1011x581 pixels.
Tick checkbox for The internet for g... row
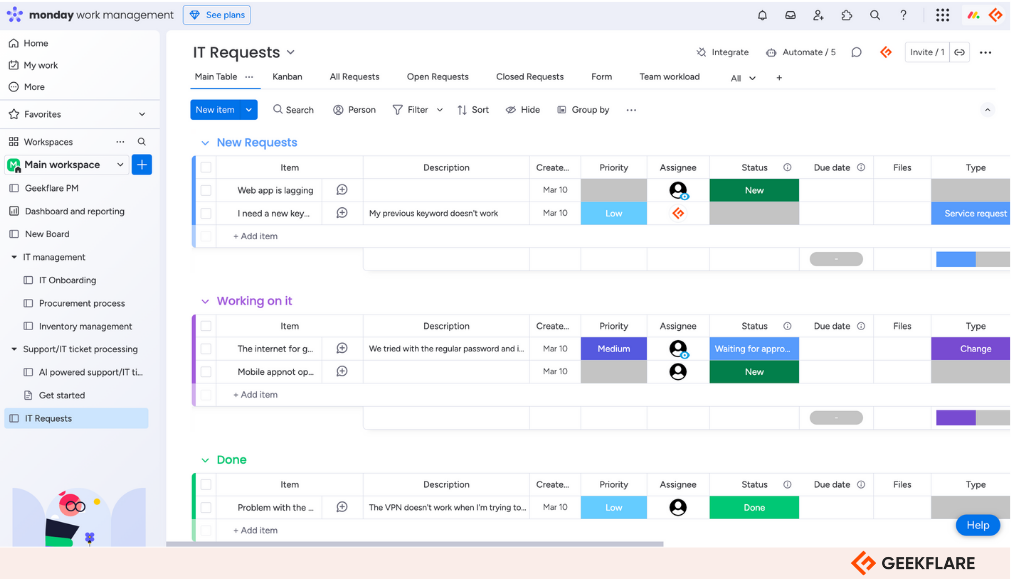(x=206, y=349)
